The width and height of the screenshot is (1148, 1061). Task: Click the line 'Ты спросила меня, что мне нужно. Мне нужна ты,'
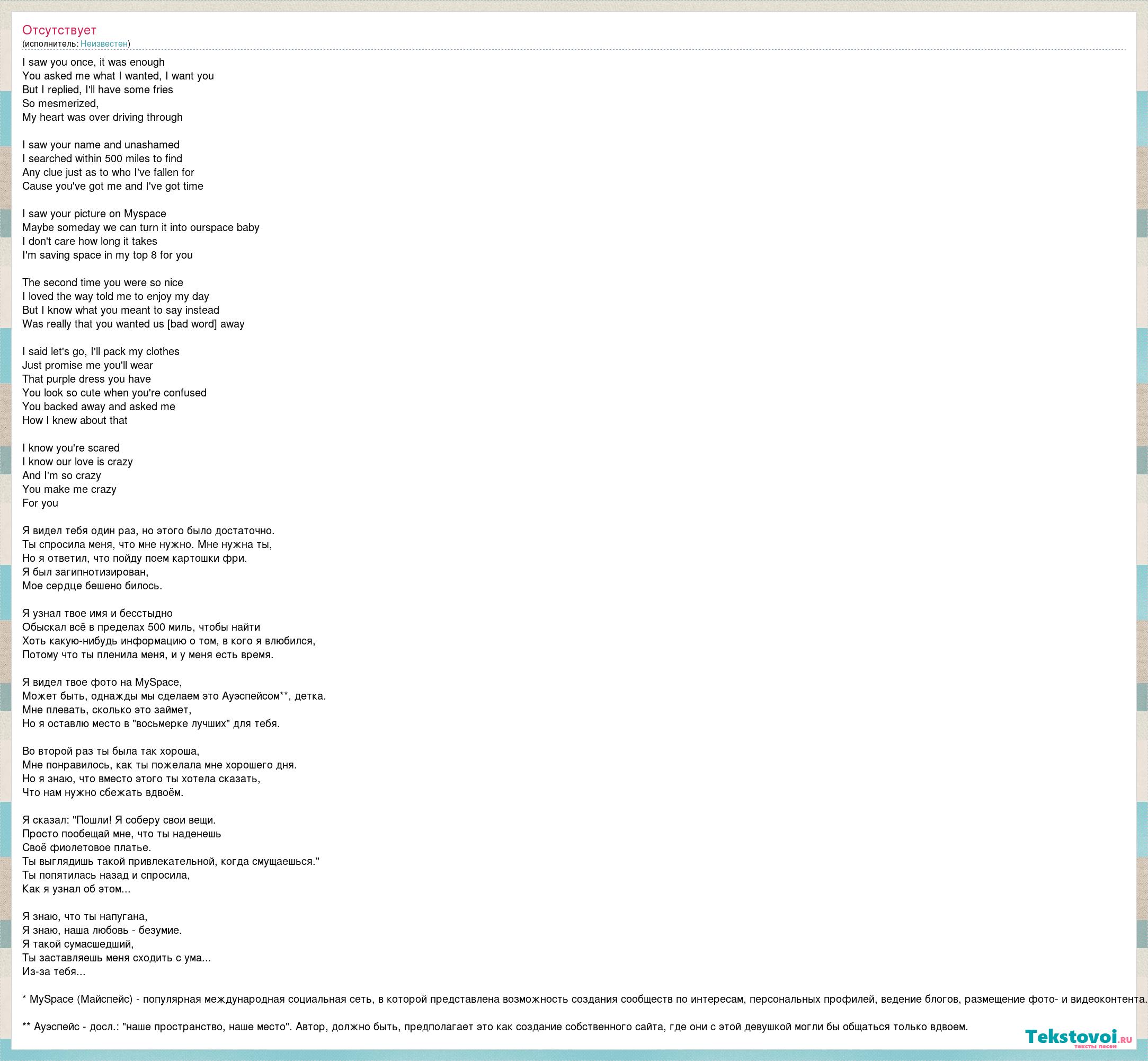click(147, 544)
